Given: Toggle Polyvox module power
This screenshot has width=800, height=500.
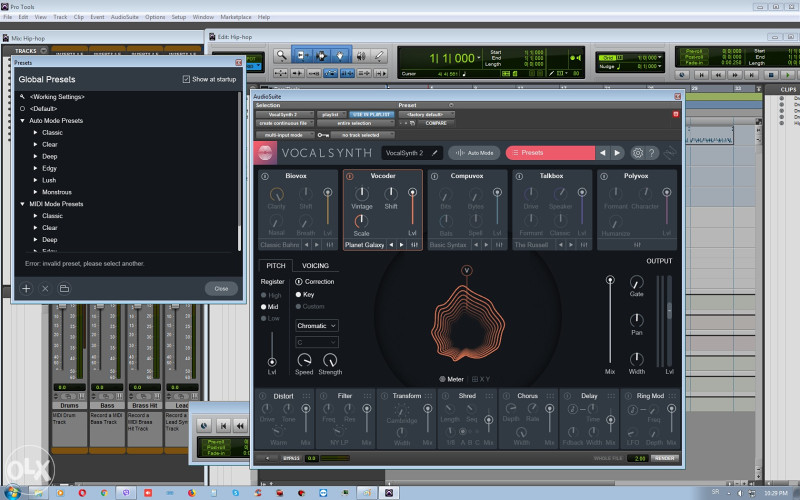Looking at the screenshot, I should pyautogui.click(x=604, y=176).
